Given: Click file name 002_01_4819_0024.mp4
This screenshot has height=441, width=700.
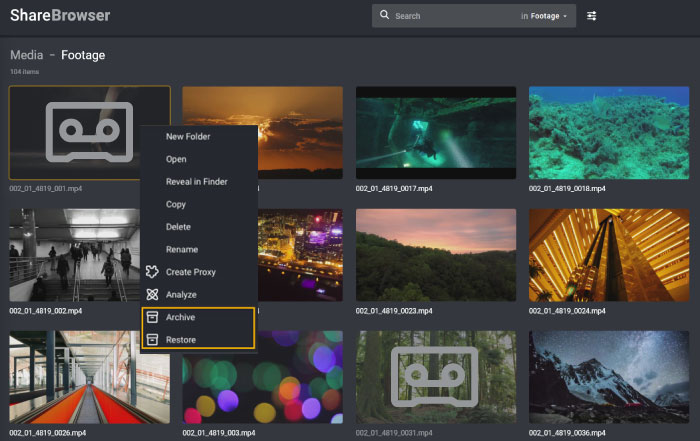Looking at the screenshot, I should 567,311.
